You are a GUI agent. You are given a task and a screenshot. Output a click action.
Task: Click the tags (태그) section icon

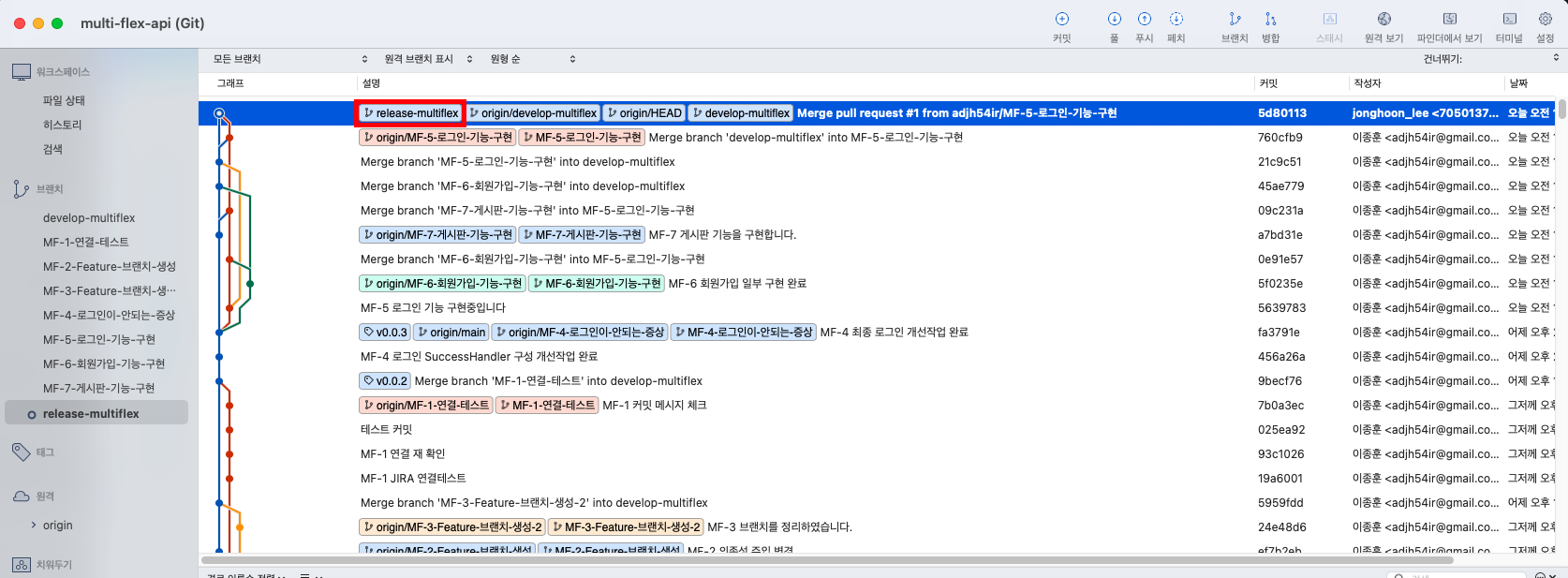tap(22, 452)
